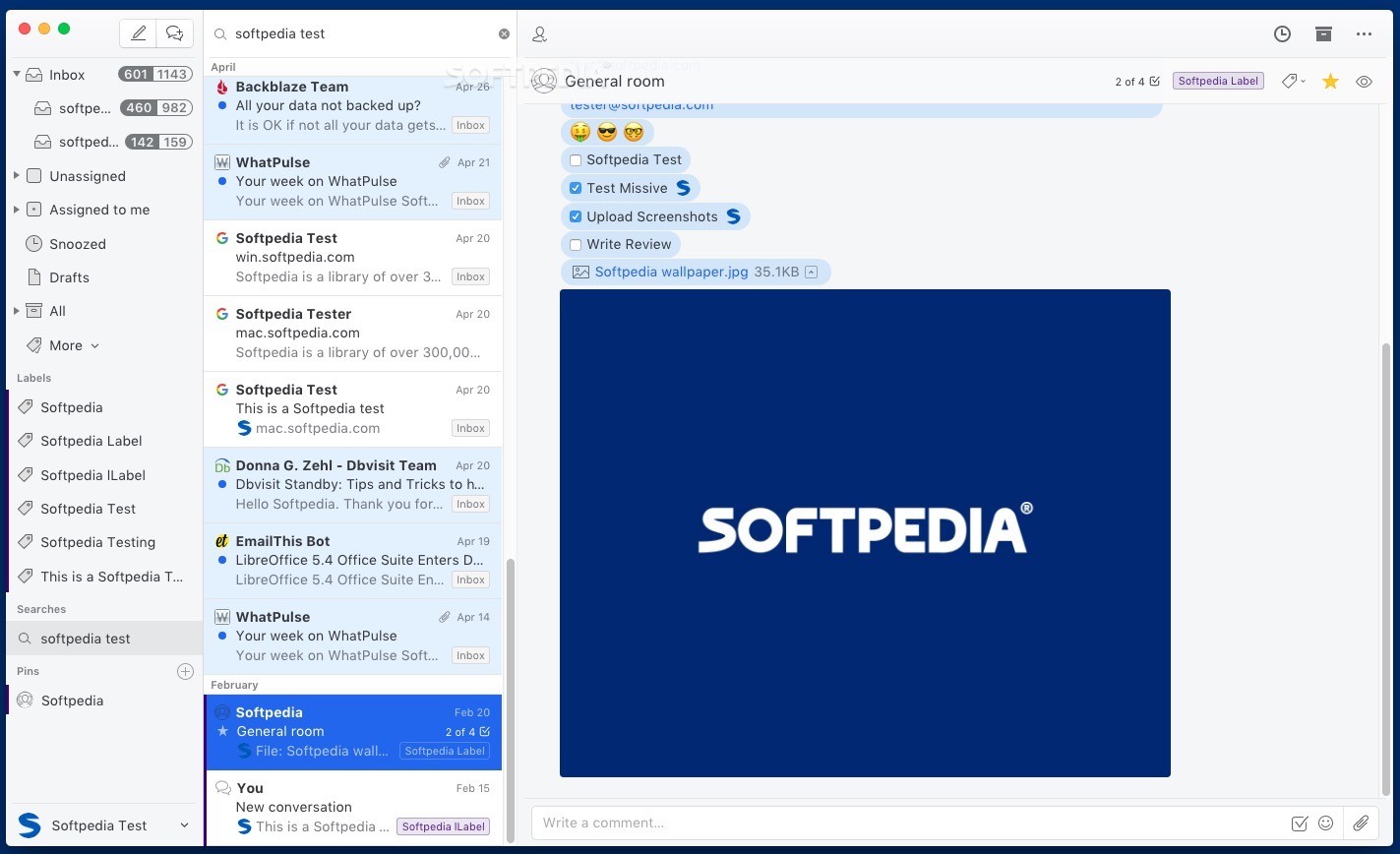This screenshot has width=1400, height=854.
Task: Open WhatsPulse email from Apr 21
Action: click(x=352, y=182)
